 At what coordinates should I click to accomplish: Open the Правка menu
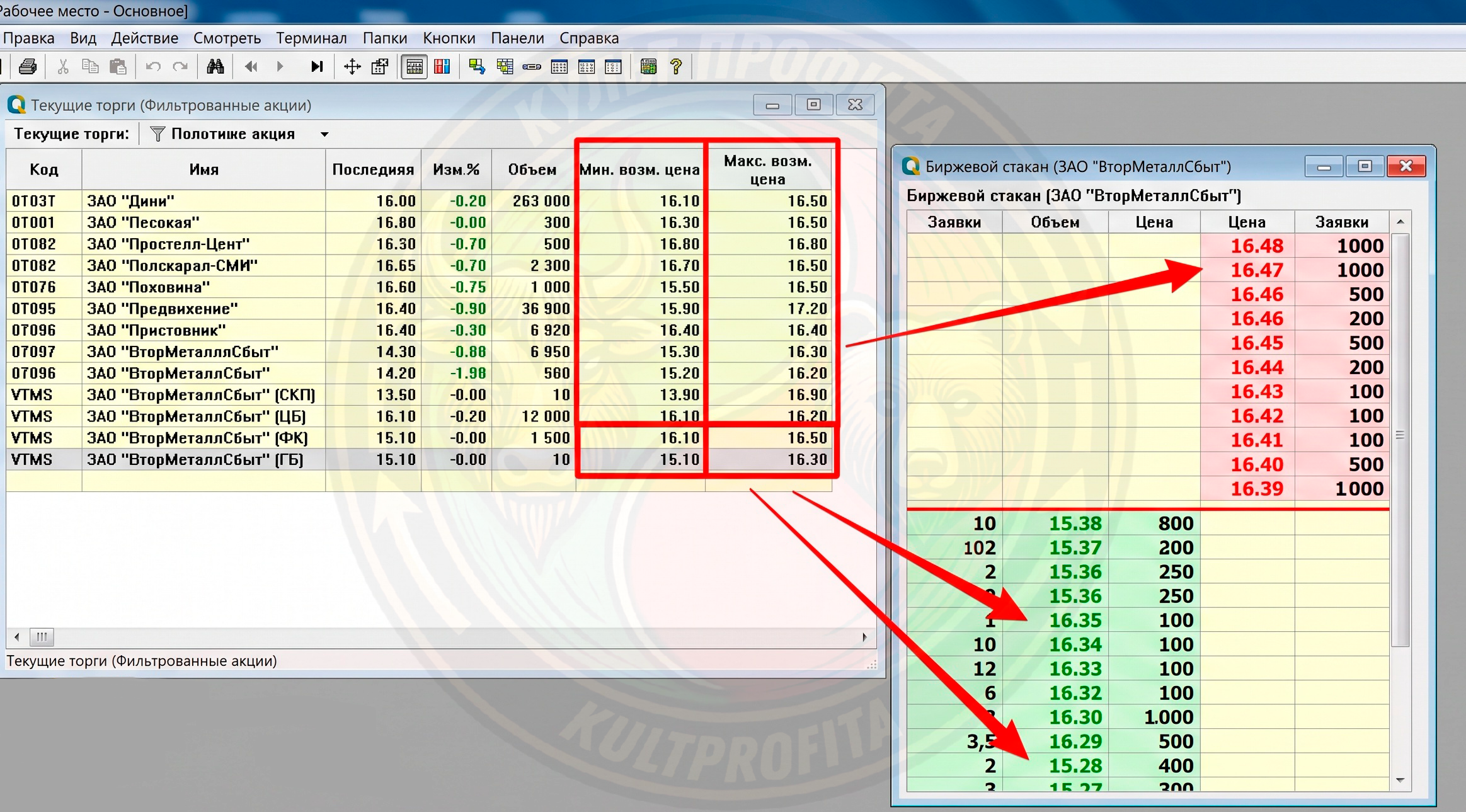point(29,38)
